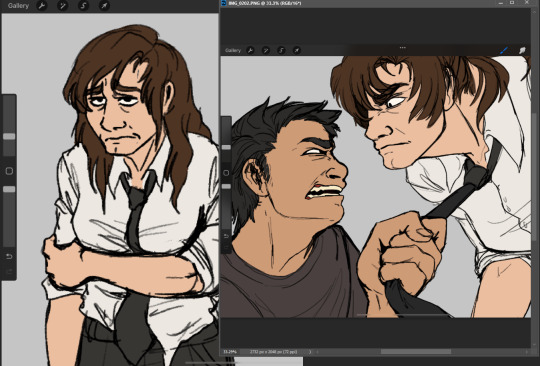Toggle the square modify button on left sidebar
The image size is (540, 366).
[9, 171]
